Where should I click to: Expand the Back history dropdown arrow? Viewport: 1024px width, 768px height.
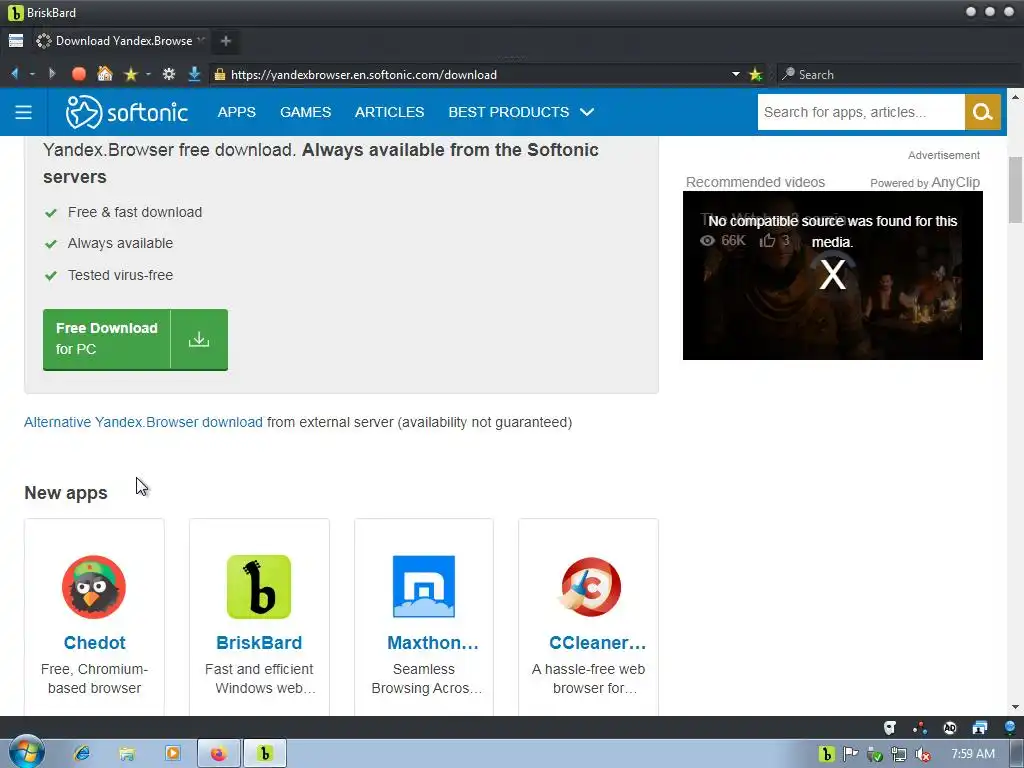[x=32, y=74]
